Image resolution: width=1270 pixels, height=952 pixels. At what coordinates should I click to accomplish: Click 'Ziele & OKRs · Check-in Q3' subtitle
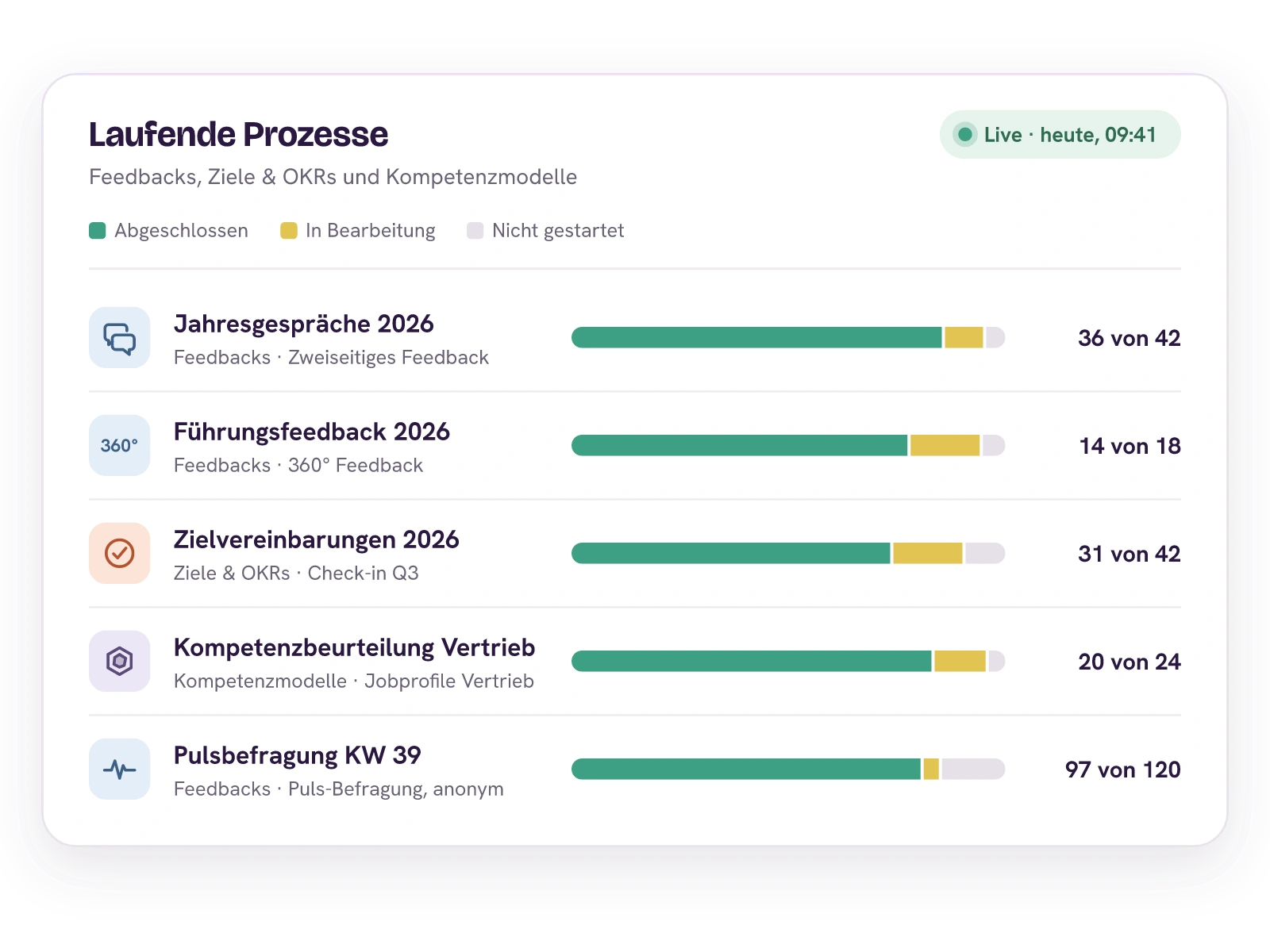296,574
